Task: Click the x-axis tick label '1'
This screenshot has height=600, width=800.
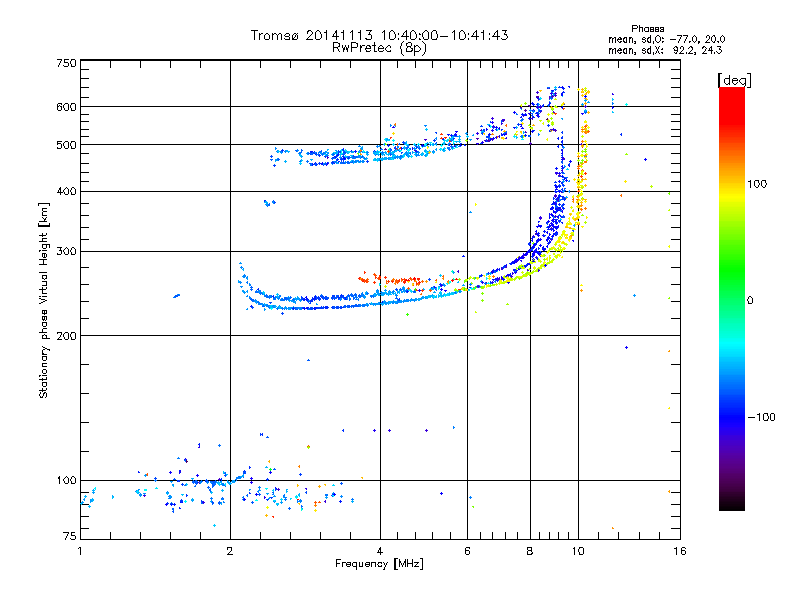Action: [80, 551]
